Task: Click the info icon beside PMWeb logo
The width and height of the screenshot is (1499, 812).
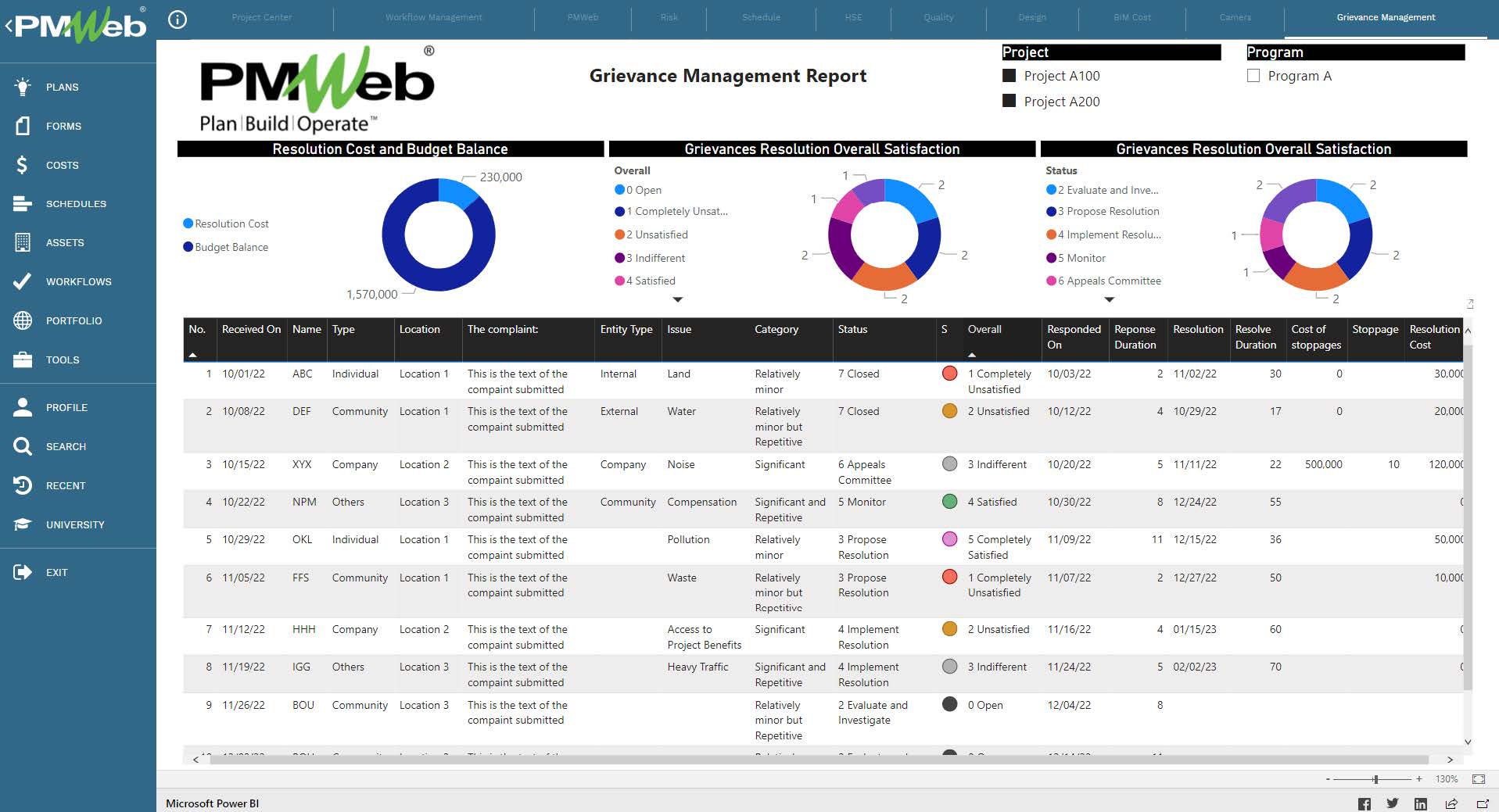Action: pyautogui.click(x=178, y=20)
